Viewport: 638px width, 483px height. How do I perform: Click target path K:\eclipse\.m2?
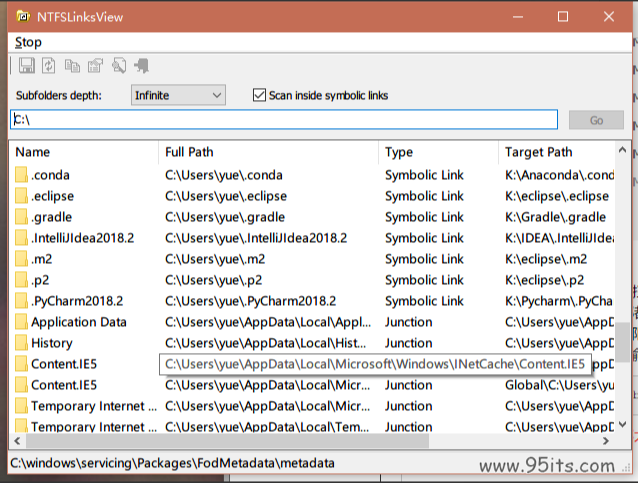tap(546, 259)
